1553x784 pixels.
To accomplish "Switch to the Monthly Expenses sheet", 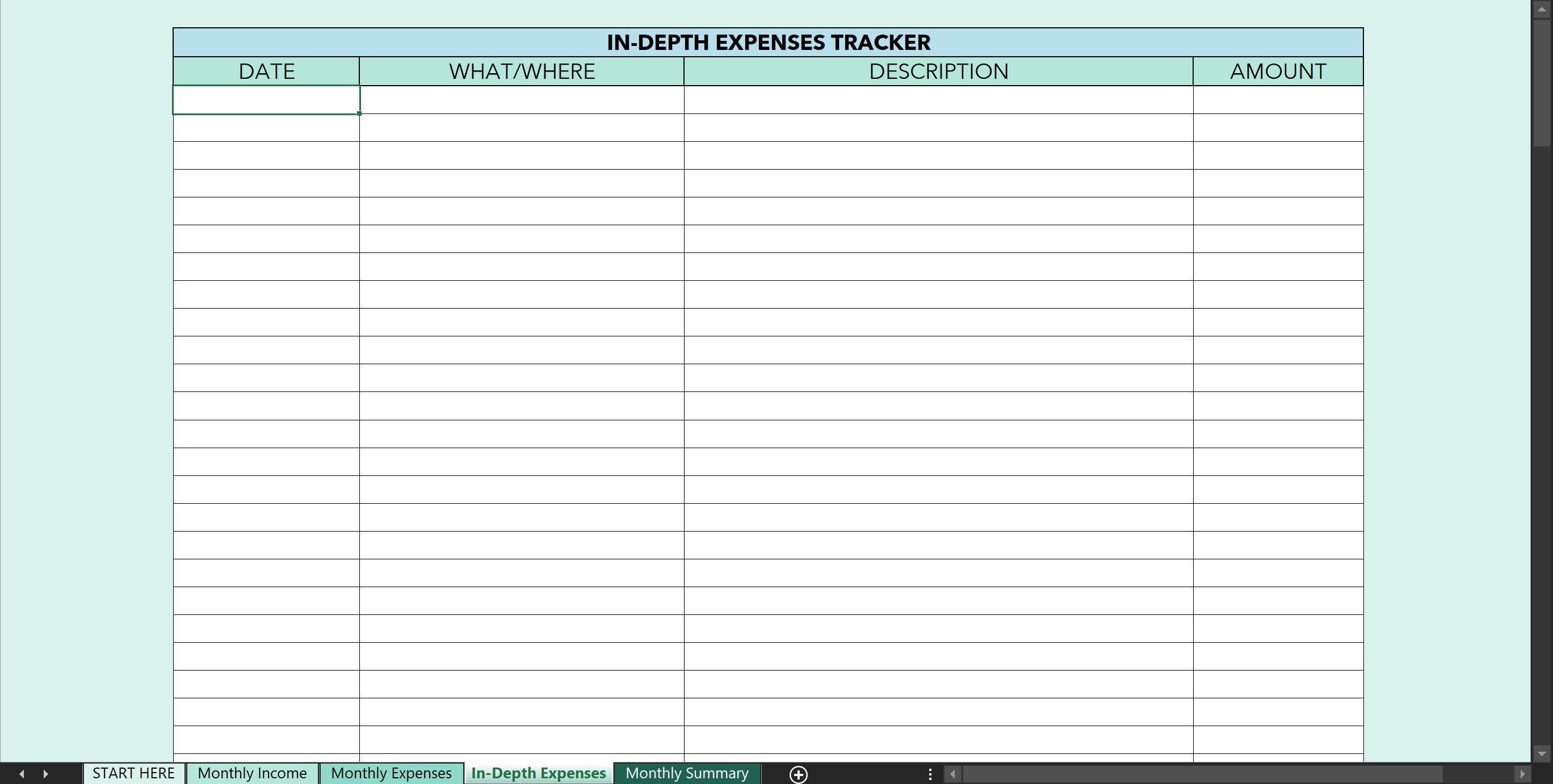I will pos(391,773).
